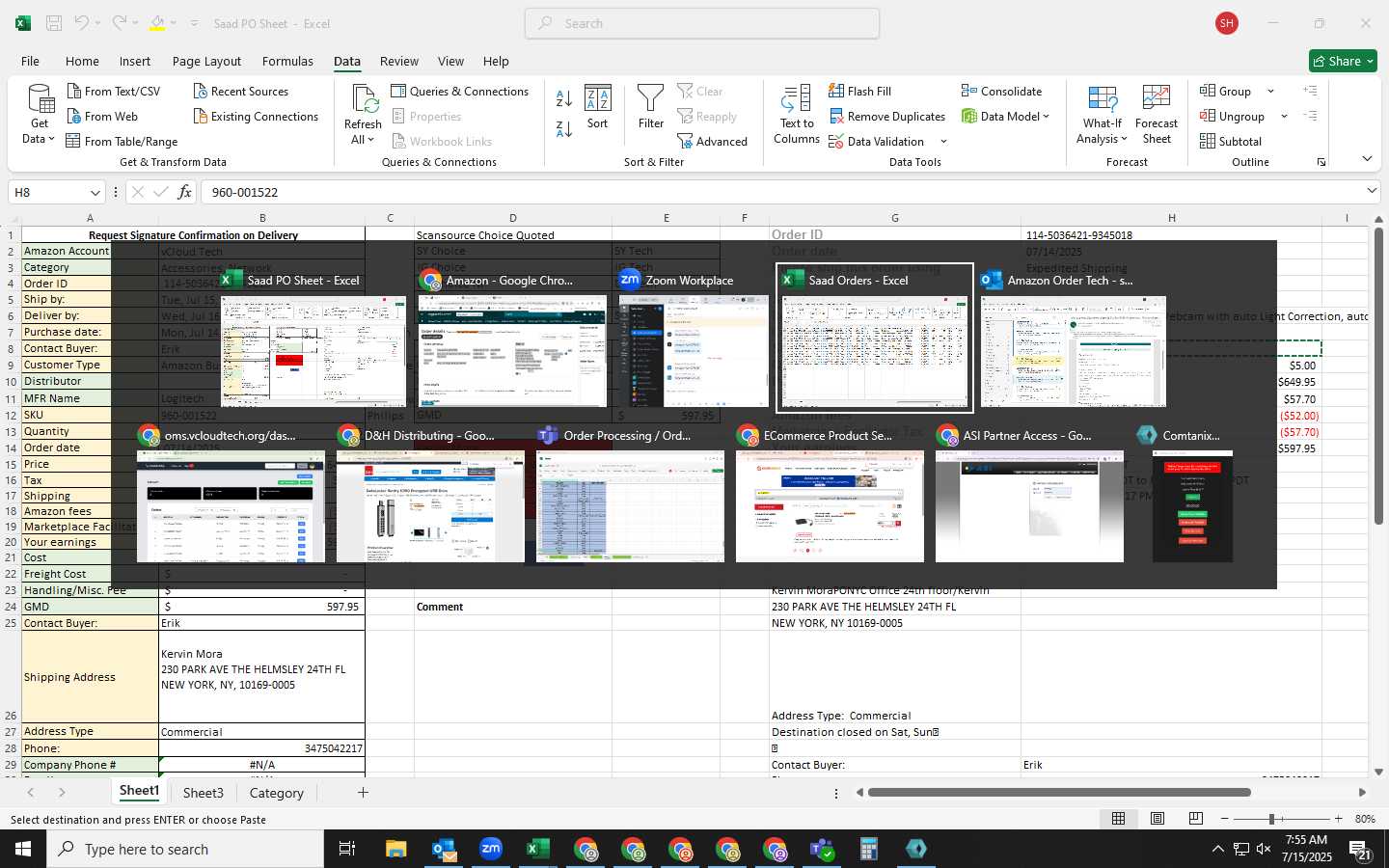The image size is (1389, 868).
Task: Click the Search box in title bar
Action: 702,23
